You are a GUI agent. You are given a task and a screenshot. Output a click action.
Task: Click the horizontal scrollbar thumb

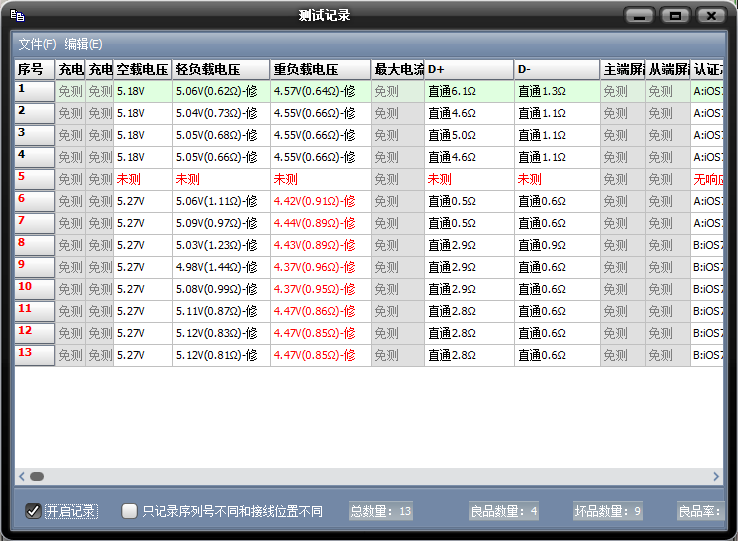point(37,477)
